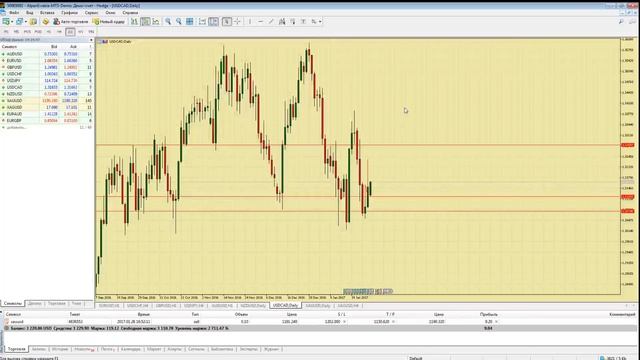Image resolution: width=640 pixels, height=360 pixels.
Task: Click the zoom in magnifier icon
Action: coord(168,21)
